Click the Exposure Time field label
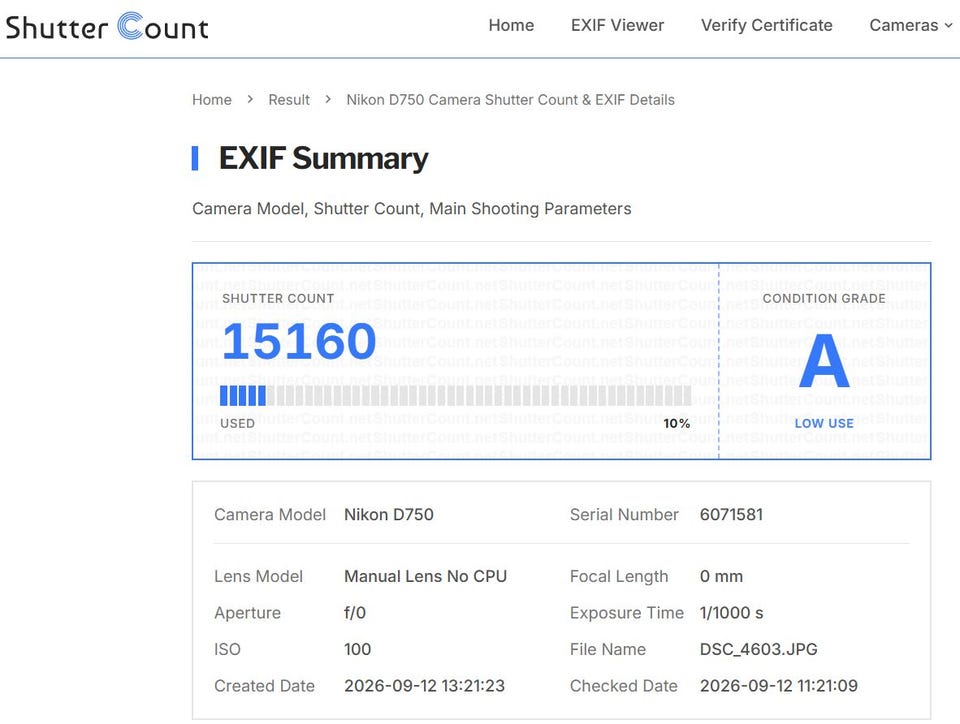Screen dimensions: 960x724 click(x=626, y=613)
